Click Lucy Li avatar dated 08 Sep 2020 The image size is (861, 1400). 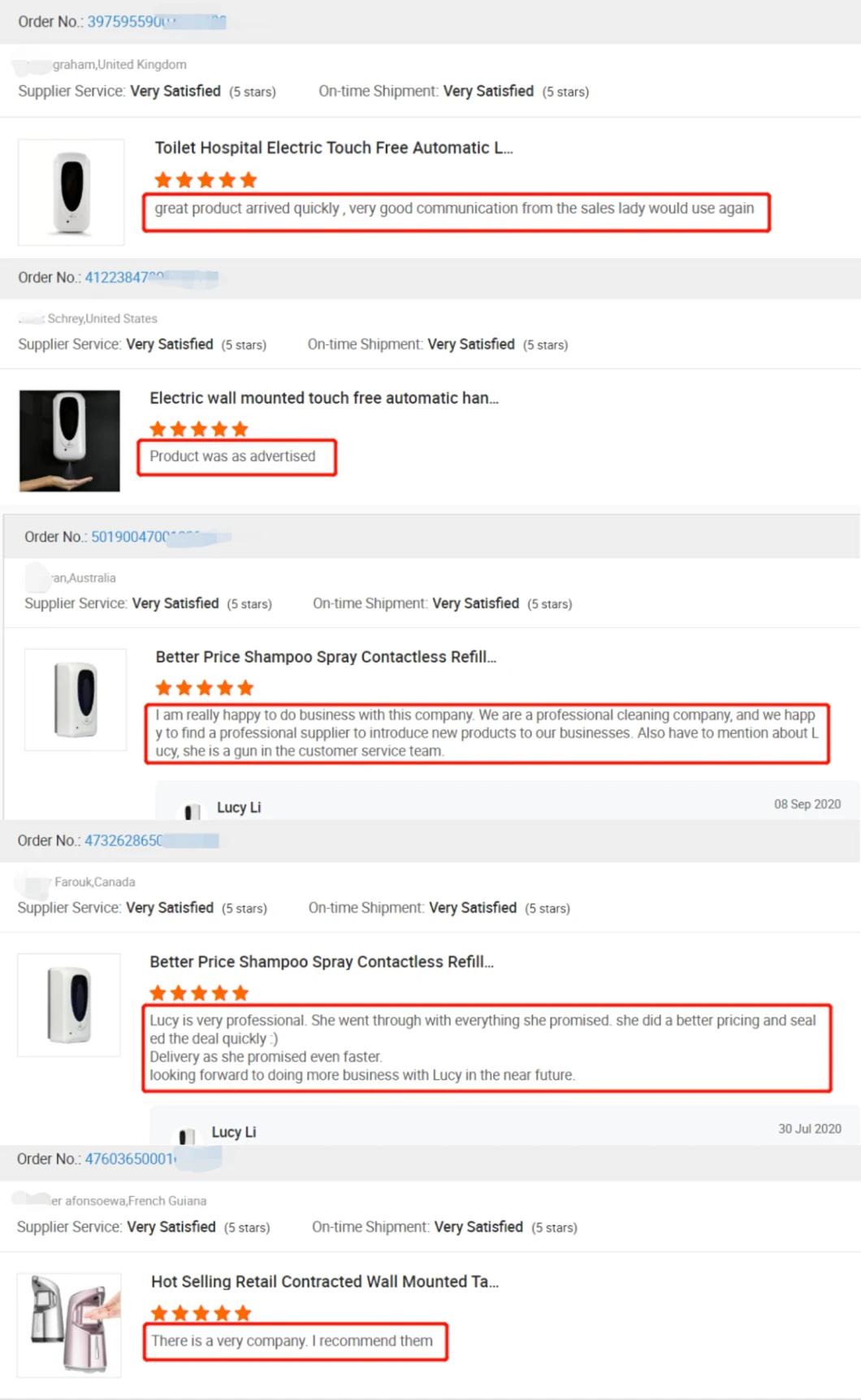coord(192,810)
